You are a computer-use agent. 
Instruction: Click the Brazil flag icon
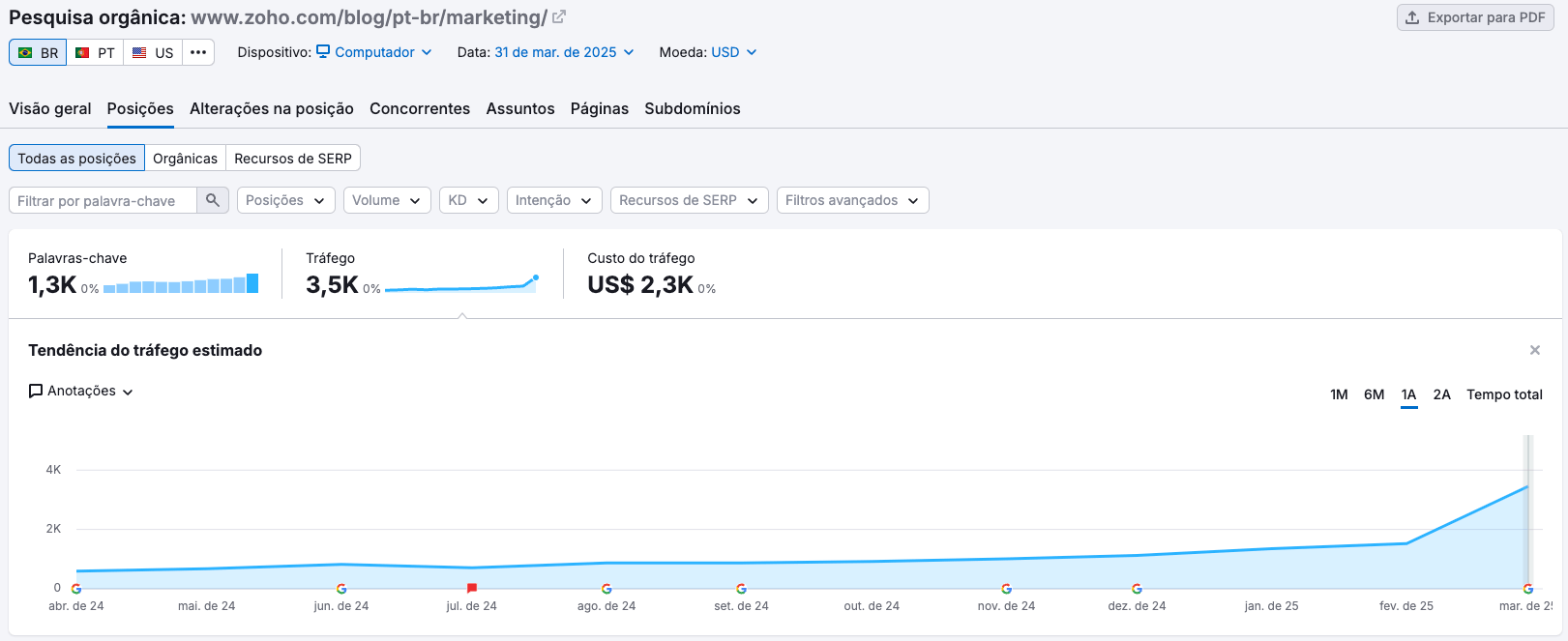click(x=25, y=52)
